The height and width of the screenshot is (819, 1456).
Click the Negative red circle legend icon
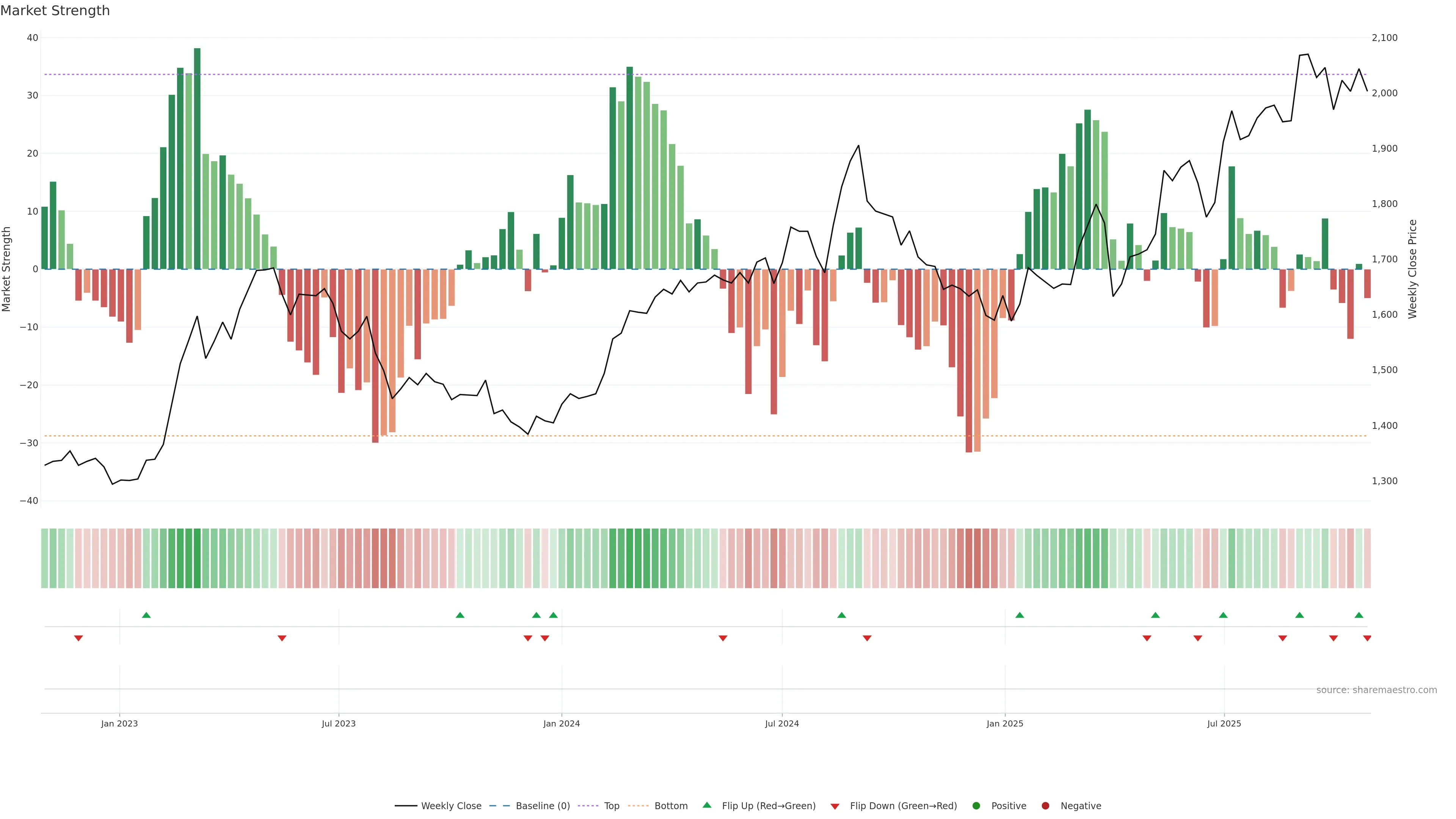click(x=1045, y=806)
